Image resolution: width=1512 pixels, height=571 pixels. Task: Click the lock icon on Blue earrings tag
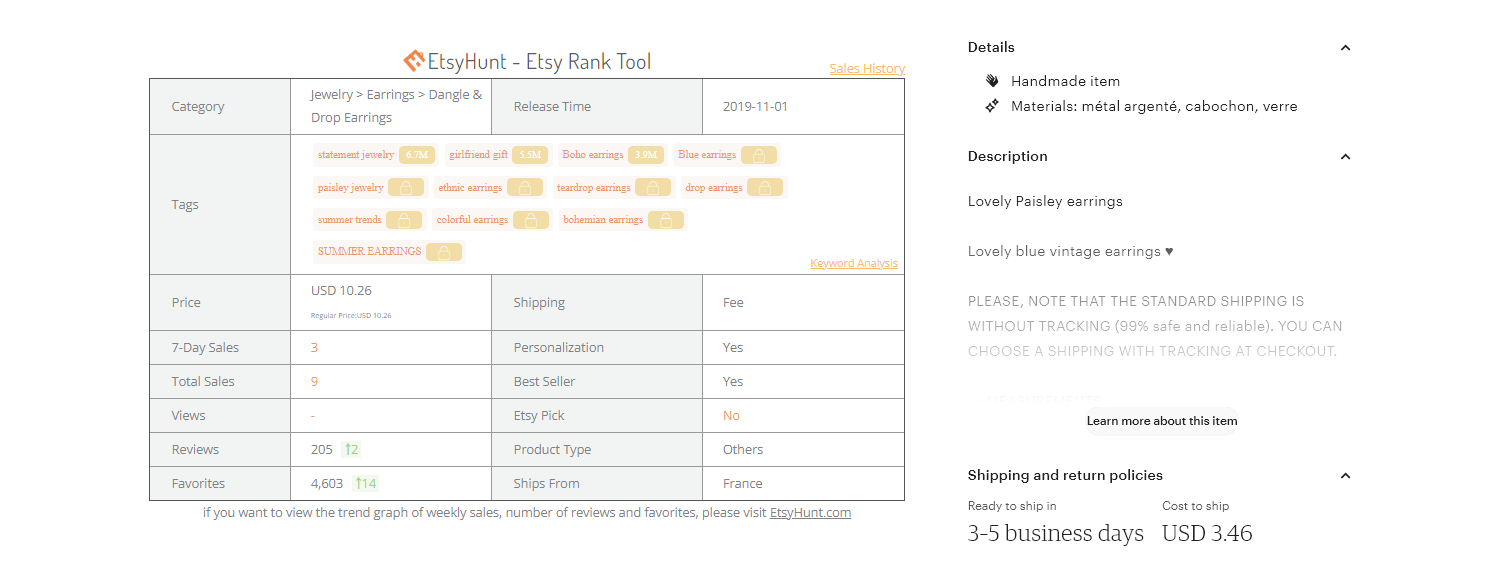(759, 155)
